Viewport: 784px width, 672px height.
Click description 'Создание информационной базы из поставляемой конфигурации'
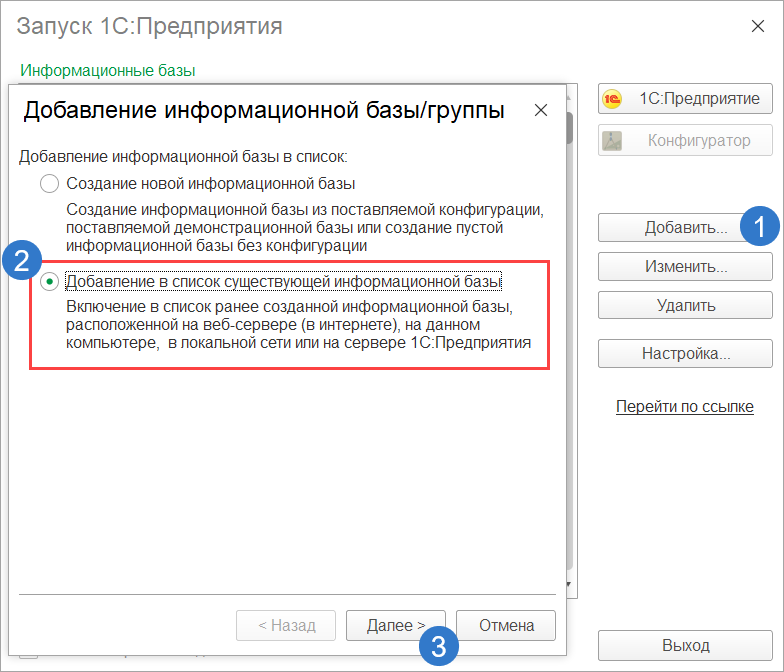305,228
